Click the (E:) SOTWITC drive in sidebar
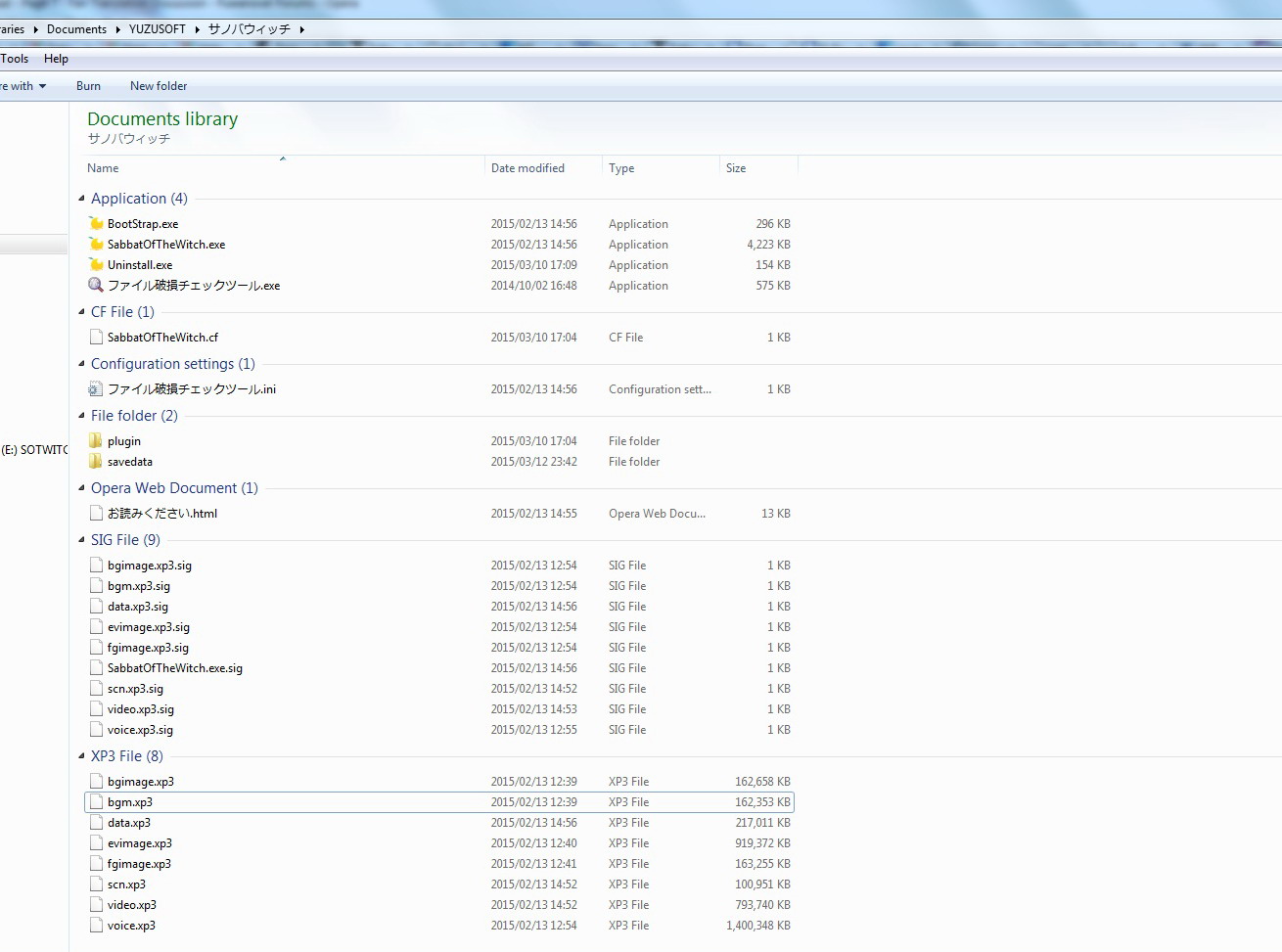Screen dimensions: 1282x952 [x=34, y=450]
